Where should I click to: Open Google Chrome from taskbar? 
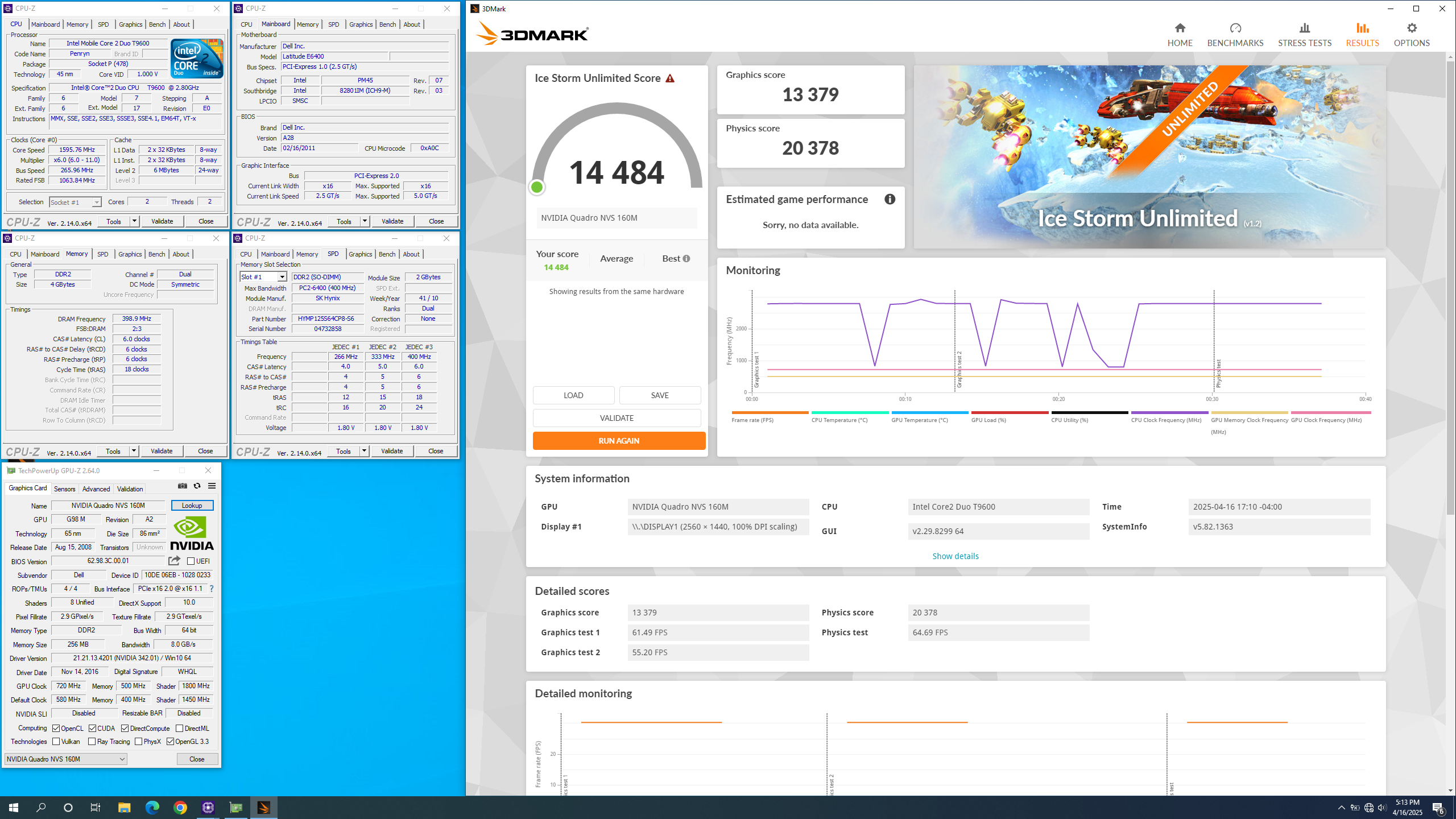pos(180,807)
